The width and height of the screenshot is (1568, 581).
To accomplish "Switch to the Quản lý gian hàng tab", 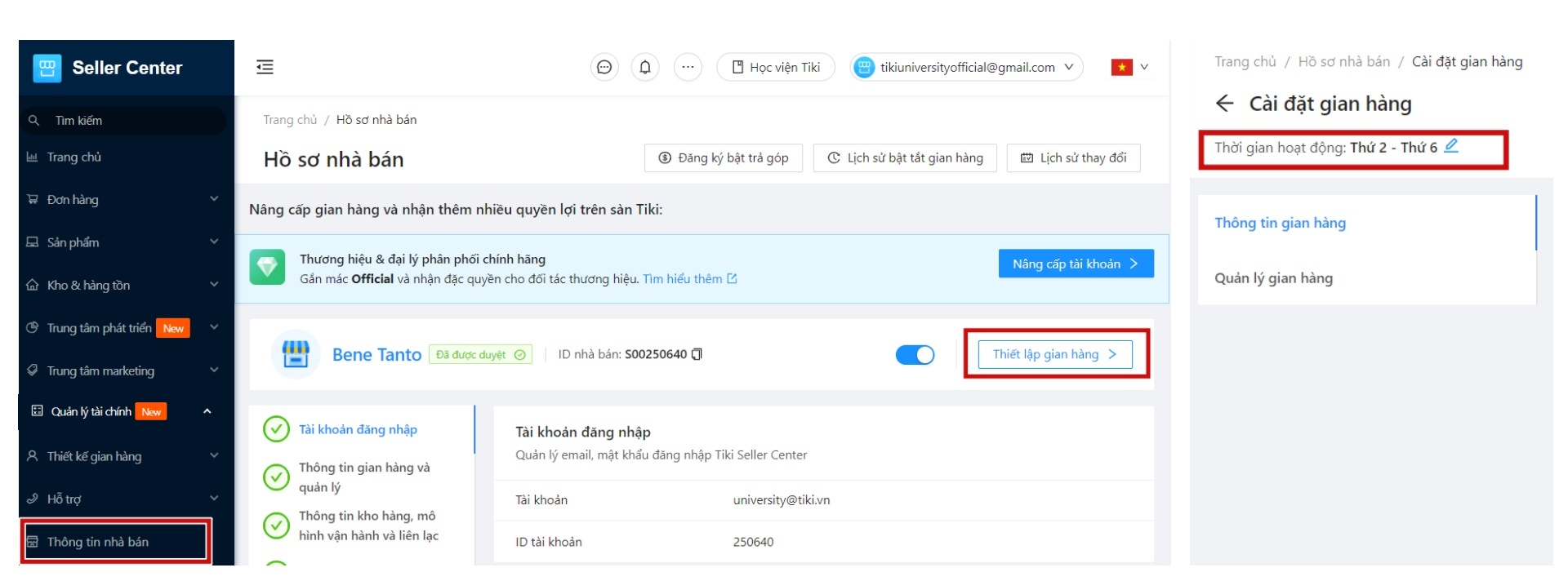I will [x=1273, y=278].
